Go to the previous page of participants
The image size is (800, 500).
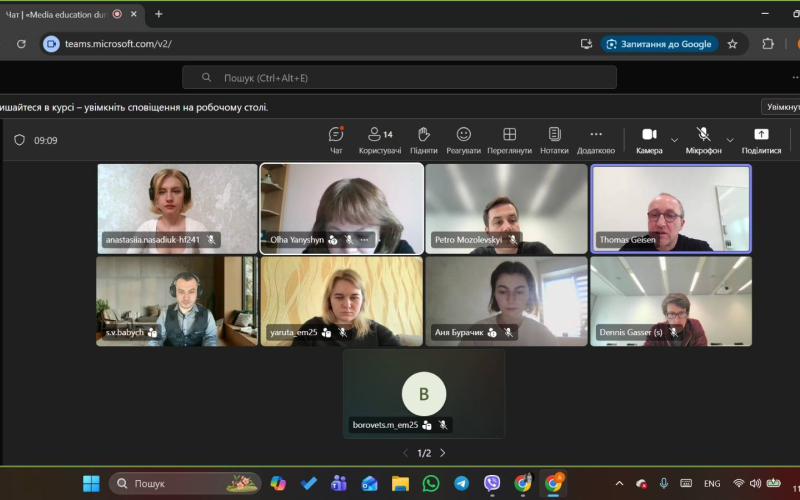tap(405, 453)
